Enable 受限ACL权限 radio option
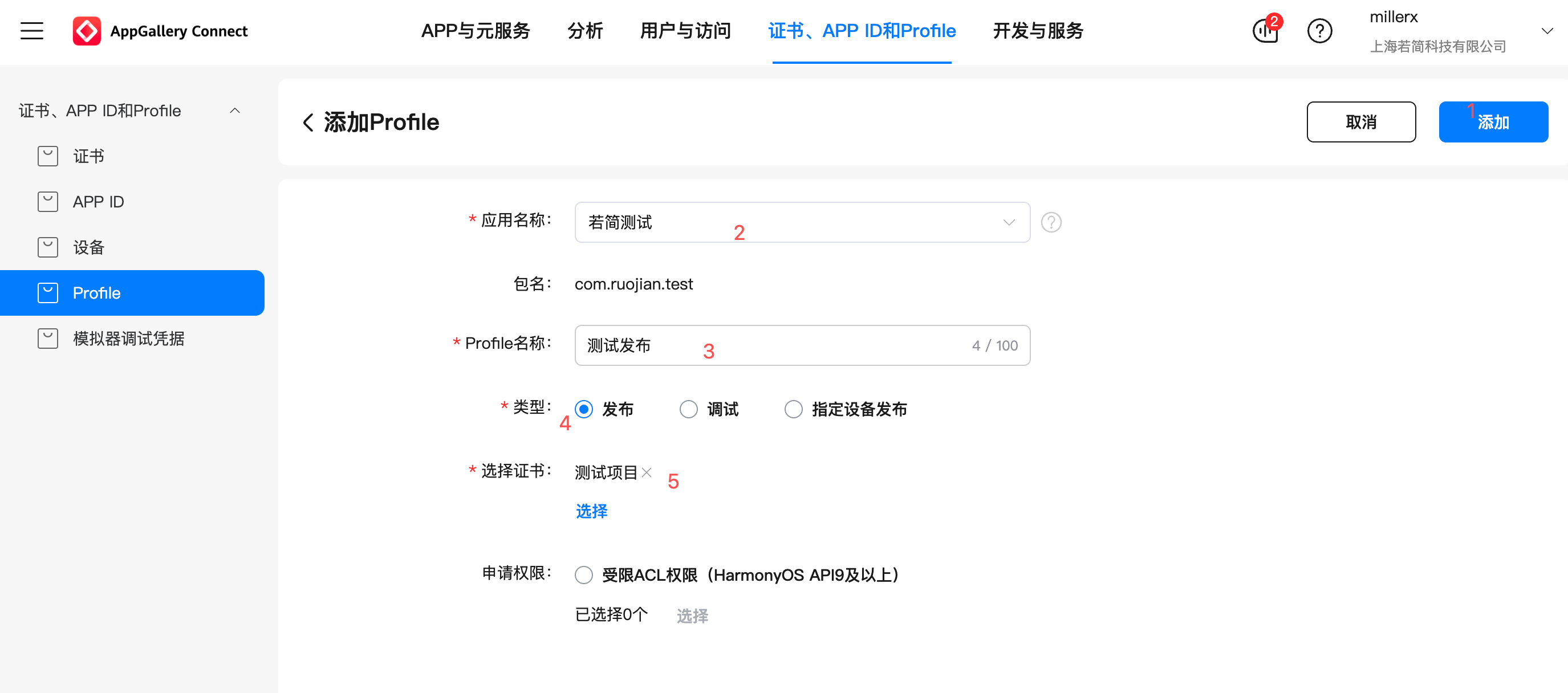The height and width of the screenshot is (693, 1568). click(x=584, y=575)
